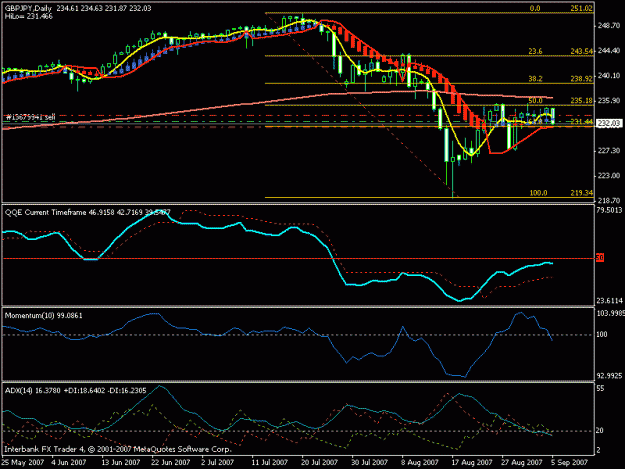This screenshot has height=469, width=625.
Task: Click the 20 Jul 2007 date label
Action: pos(319,463)
